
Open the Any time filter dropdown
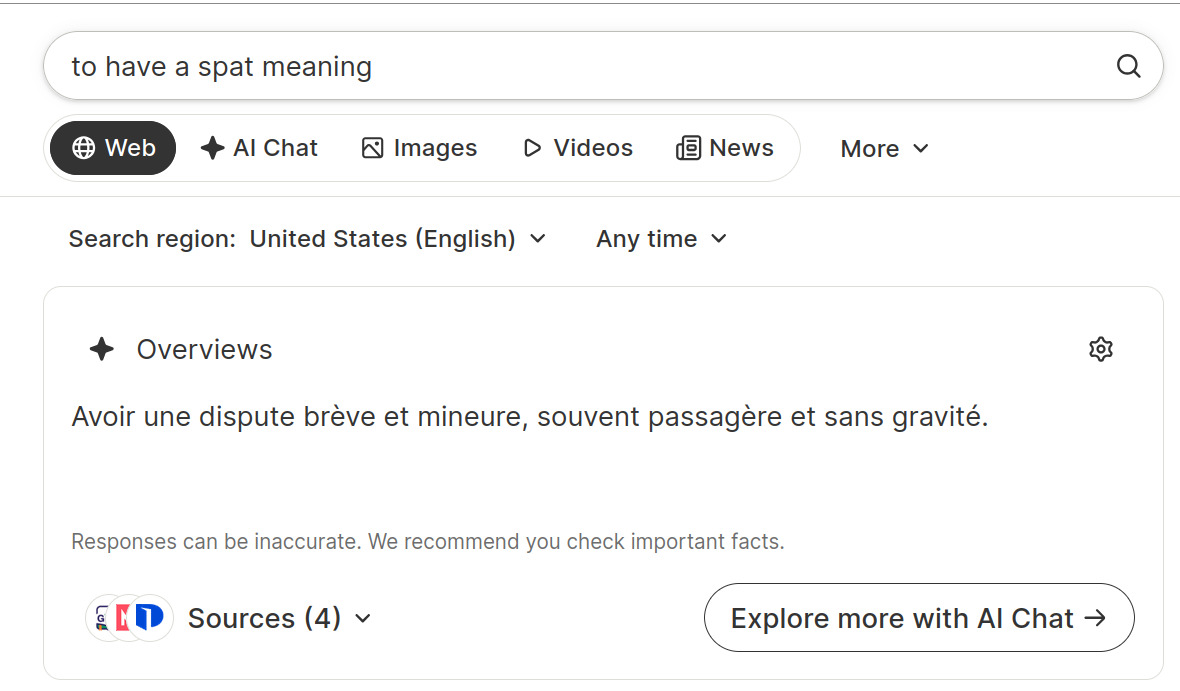661,239
